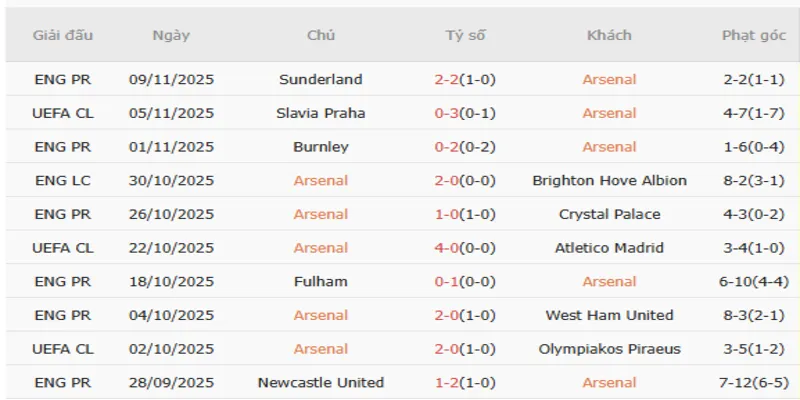Click Arsenal in the 01/11/2025 Burnley row

[609, 147]
